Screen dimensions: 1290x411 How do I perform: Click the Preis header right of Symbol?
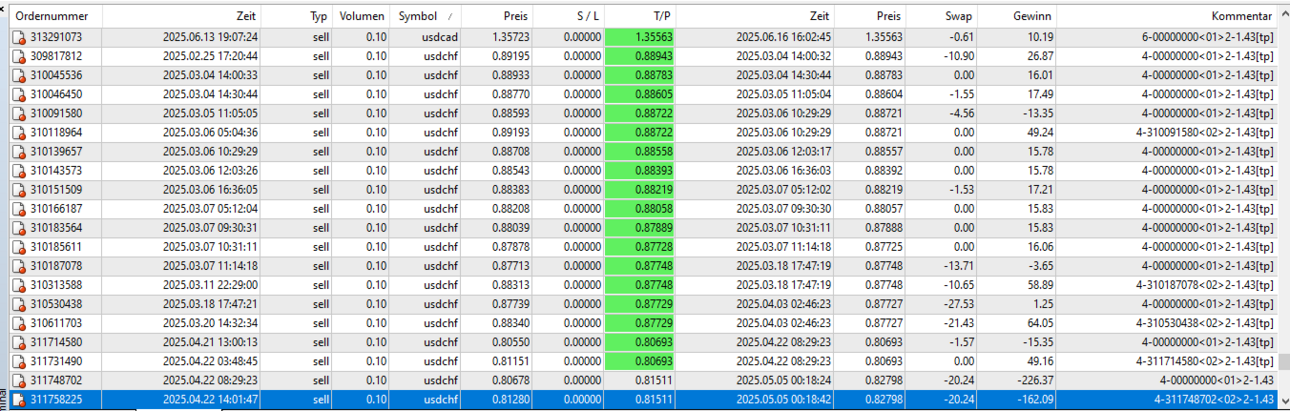pyautogui.click(x=497, y=17)
